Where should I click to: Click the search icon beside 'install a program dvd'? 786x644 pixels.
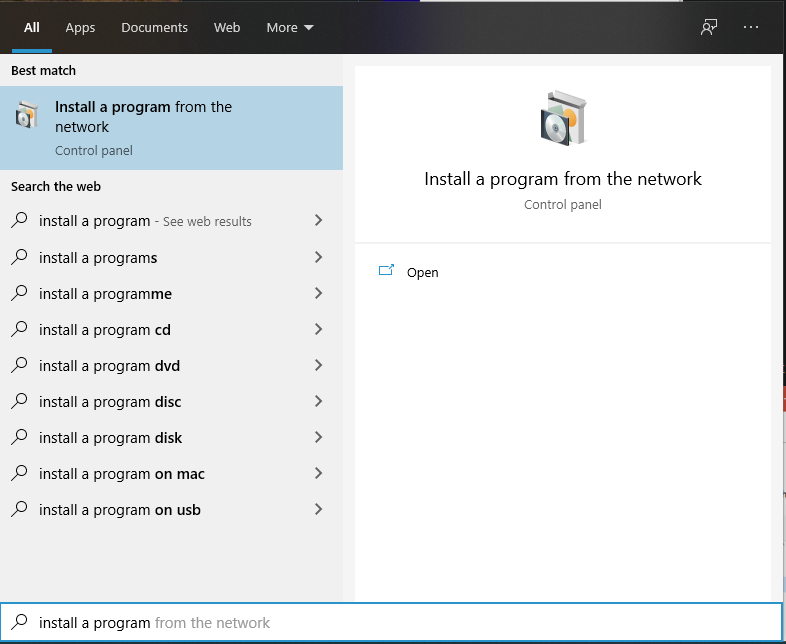(19, 365)
